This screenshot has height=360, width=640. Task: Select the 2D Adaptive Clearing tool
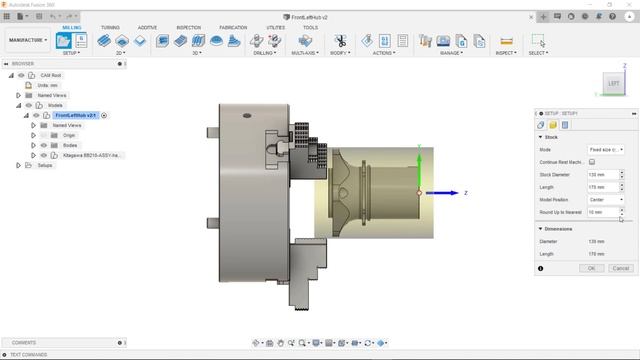click(x=104, y=41)
